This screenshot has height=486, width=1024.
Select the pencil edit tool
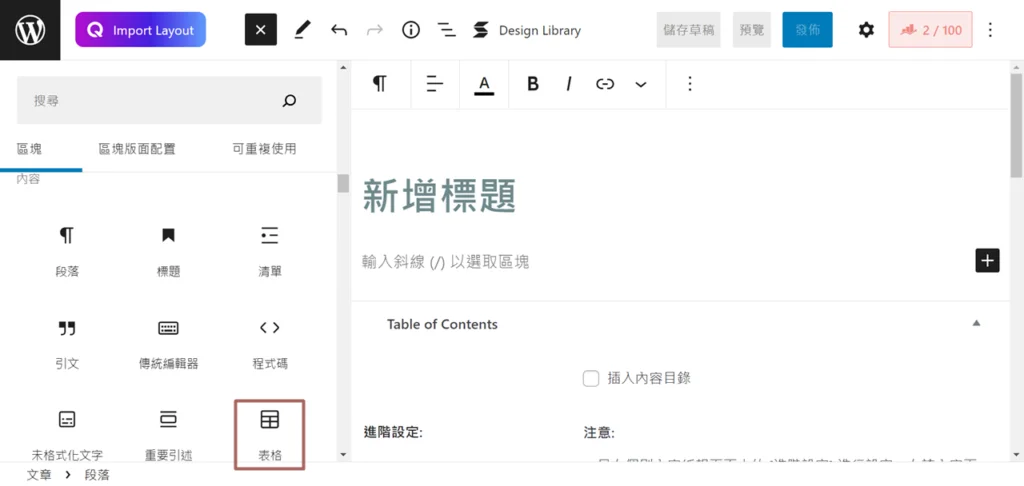point(302,30)
